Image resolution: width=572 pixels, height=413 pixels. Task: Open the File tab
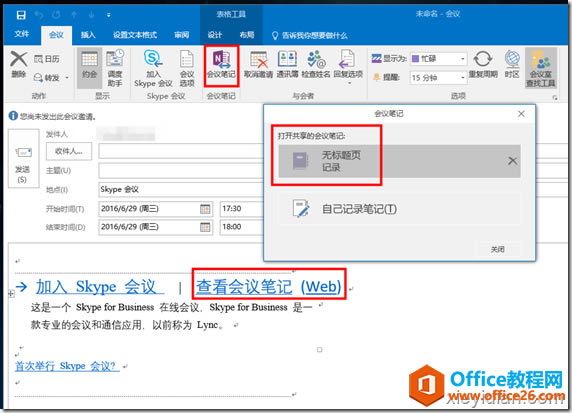click(x=22, y=34)
